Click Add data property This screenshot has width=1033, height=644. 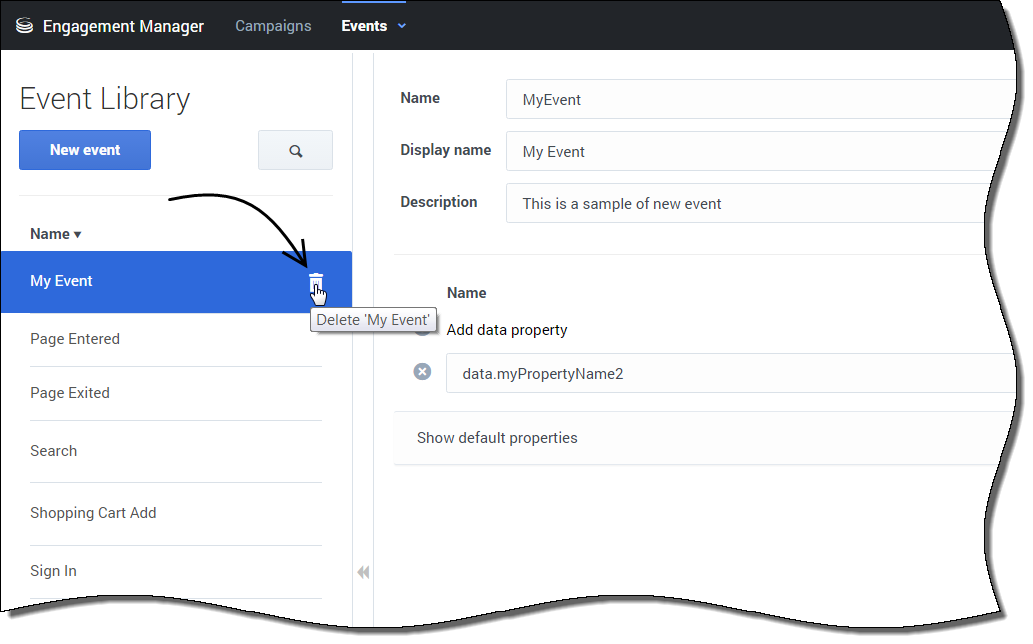(507, 330)
